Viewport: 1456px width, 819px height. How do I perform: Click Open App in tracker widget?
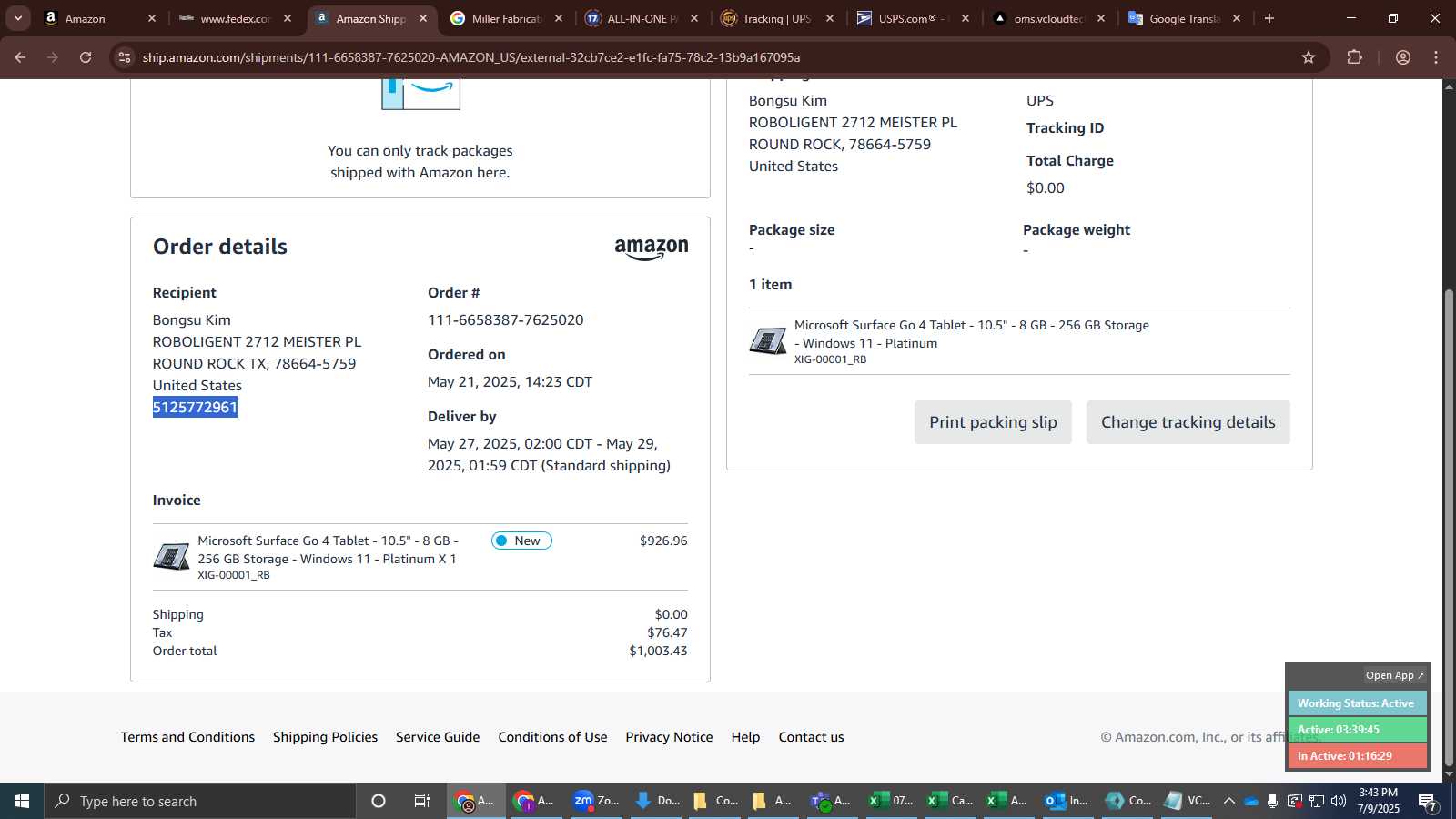1394,675
